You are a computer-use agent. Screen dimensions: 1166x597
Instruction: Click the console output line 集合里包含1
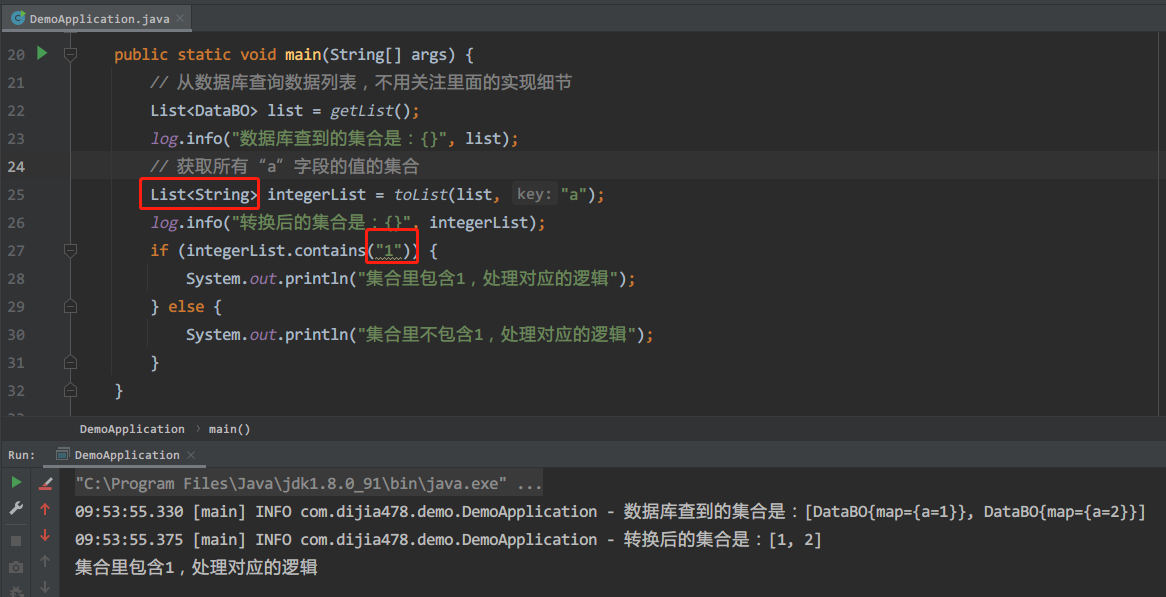coord(196,568)
